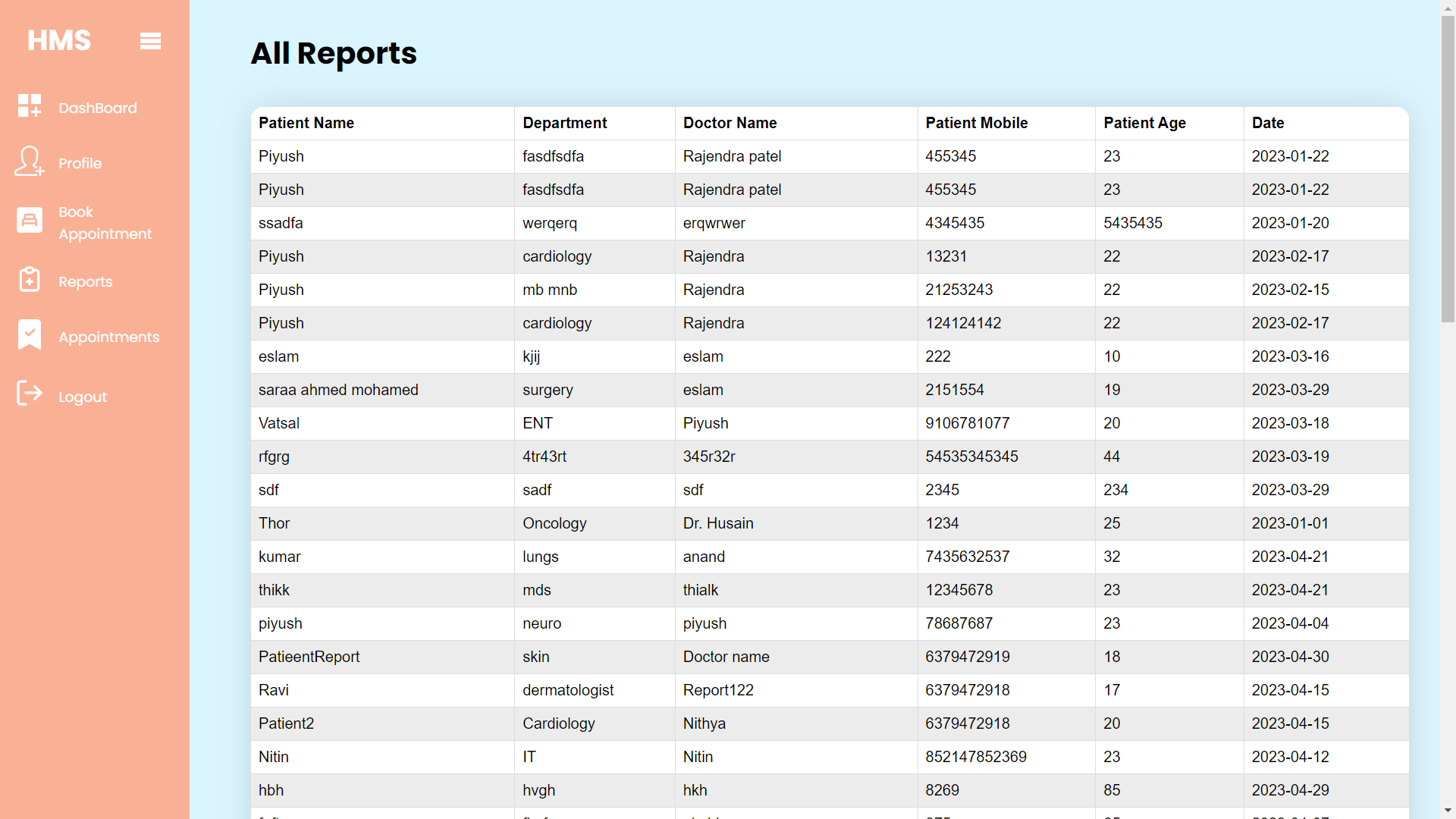The image size is (1456, 819).
Task: Click the Appointments bookmark icon
Action: point(30,334)
